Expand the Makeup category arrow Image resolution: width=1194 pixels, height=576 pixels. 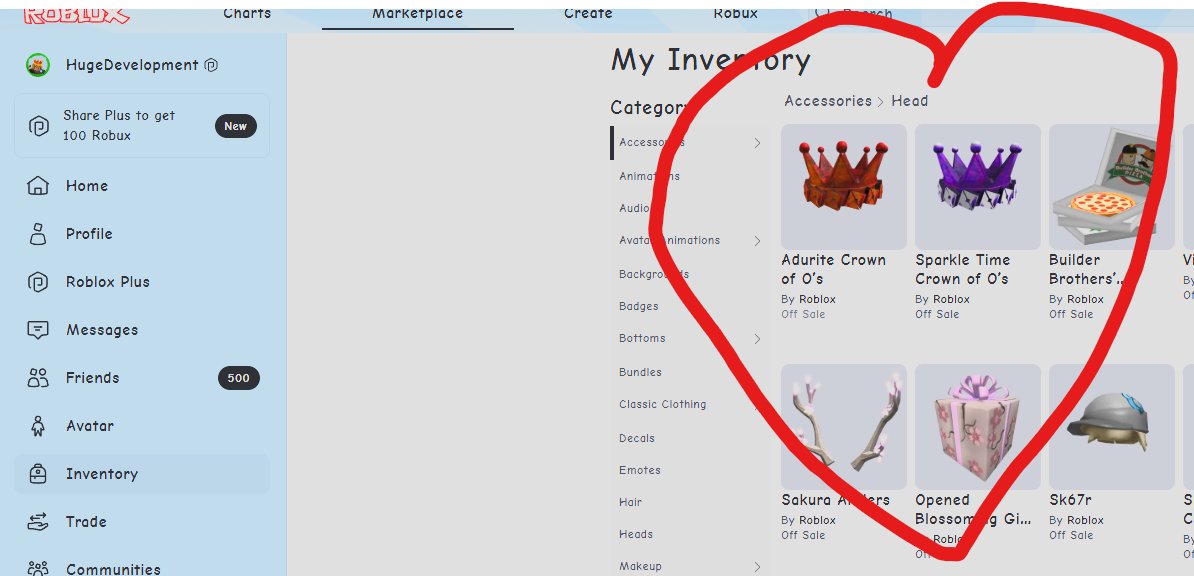point(757,566)
